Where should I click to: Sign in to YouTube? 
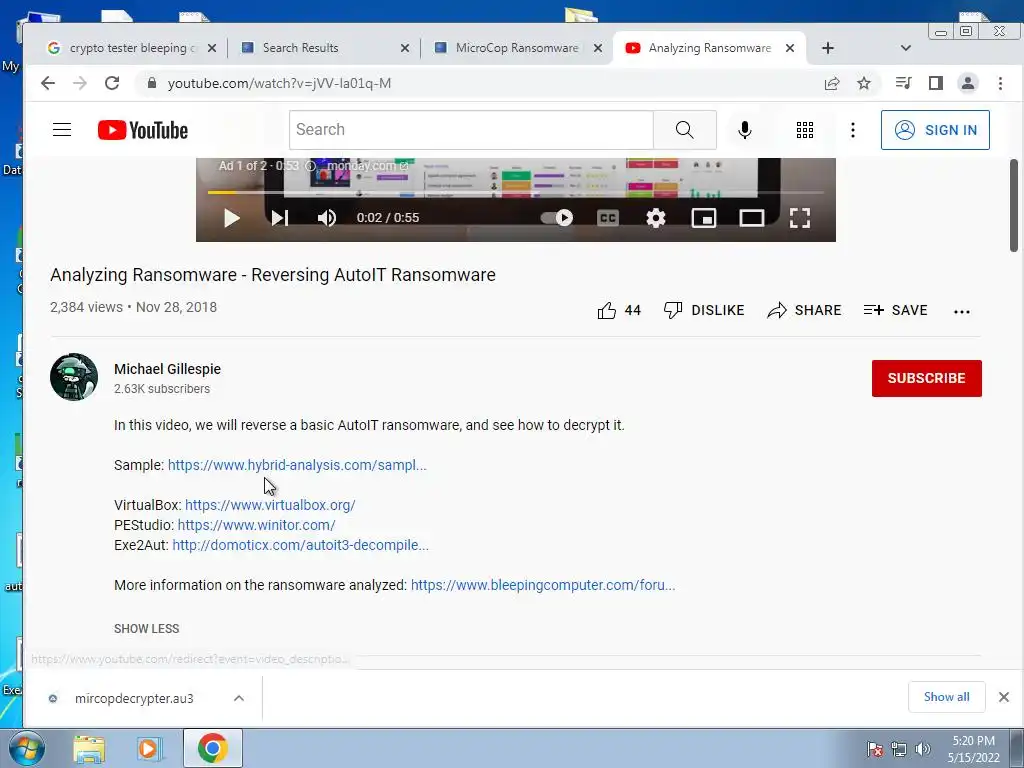click(x=935, y=130)
